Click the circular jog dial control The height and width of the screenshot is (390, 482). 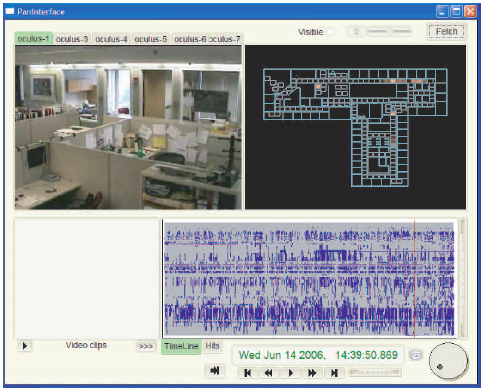(x=448, y=361)
